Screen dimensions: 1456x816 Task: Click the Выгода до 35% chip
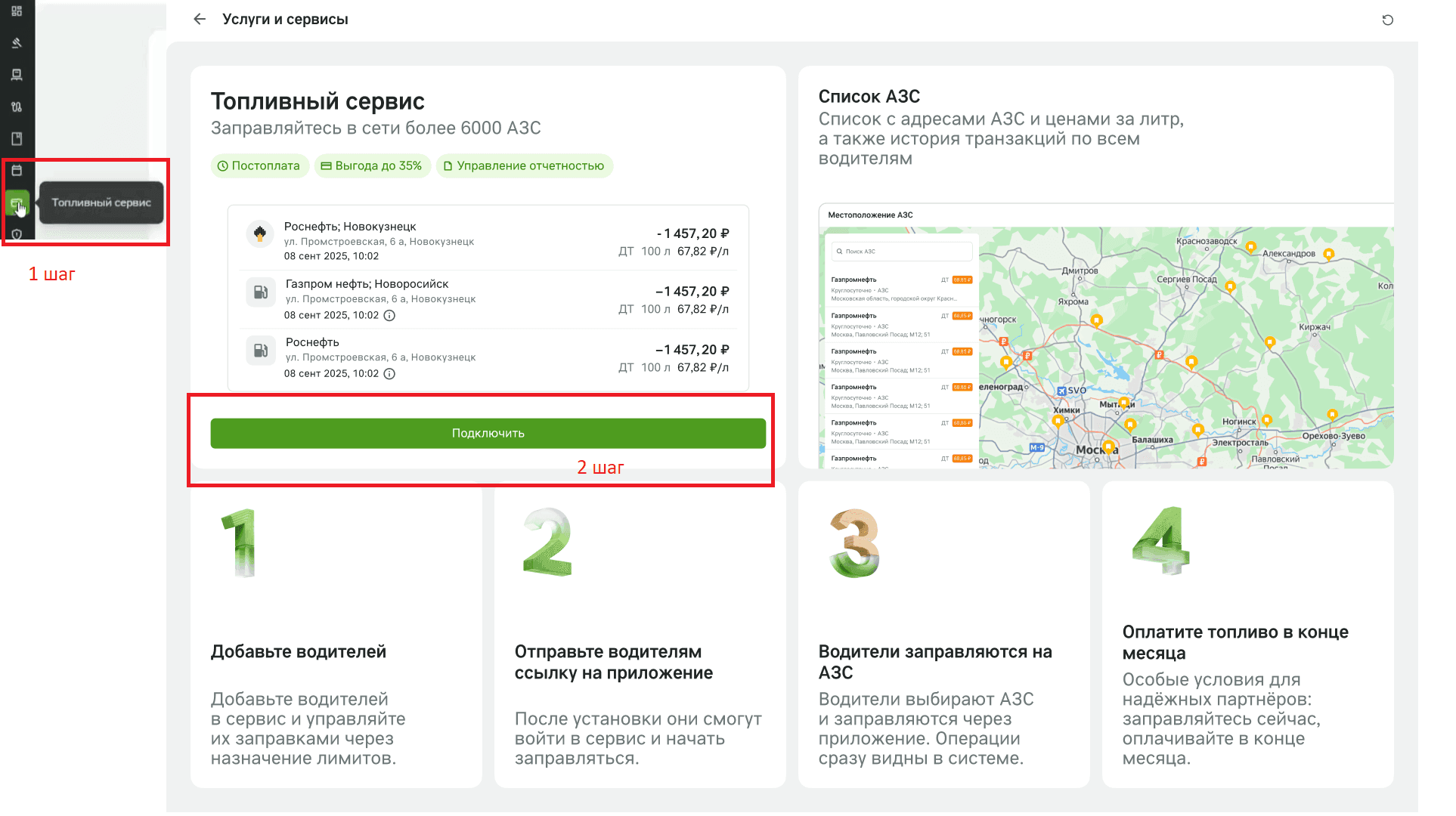[372, 165]
